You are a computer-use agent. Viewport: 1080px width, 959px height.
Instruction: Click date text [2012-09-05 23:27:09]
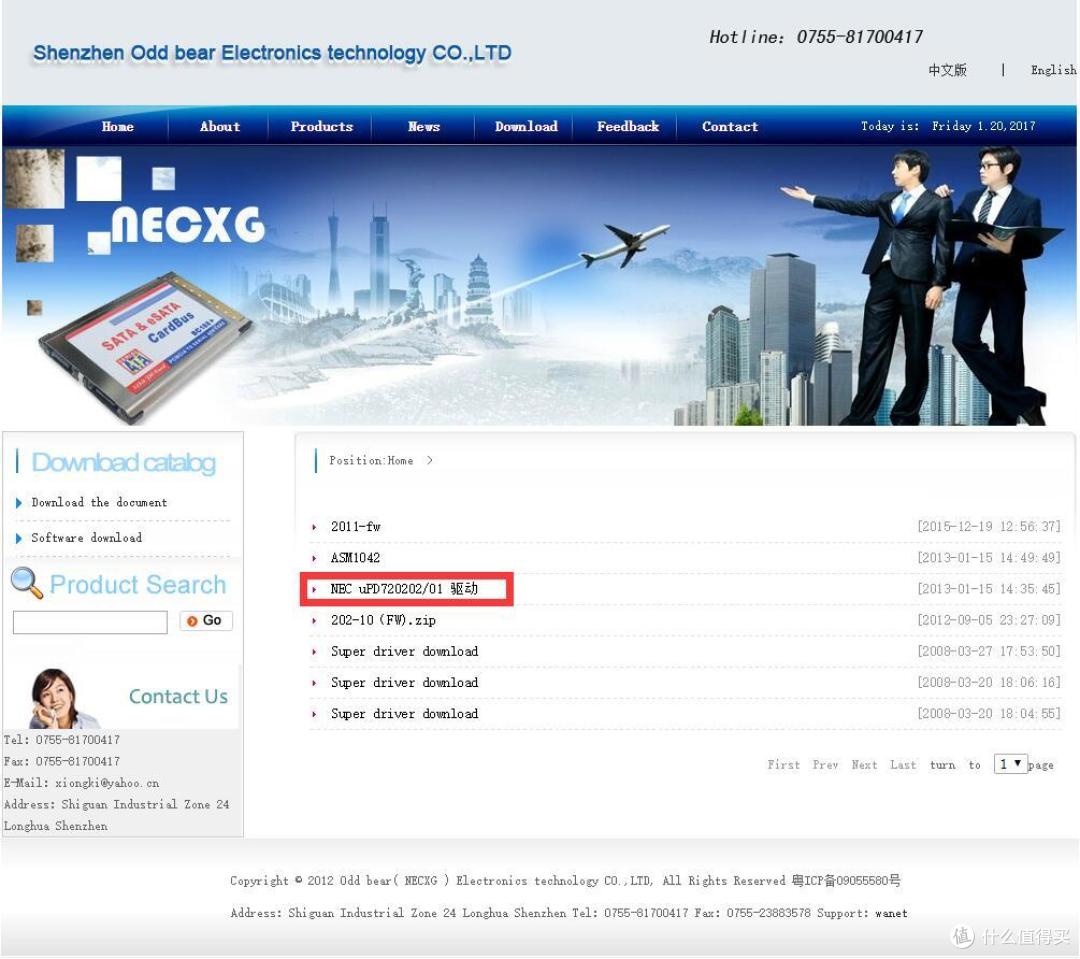(x=988, y=621)
